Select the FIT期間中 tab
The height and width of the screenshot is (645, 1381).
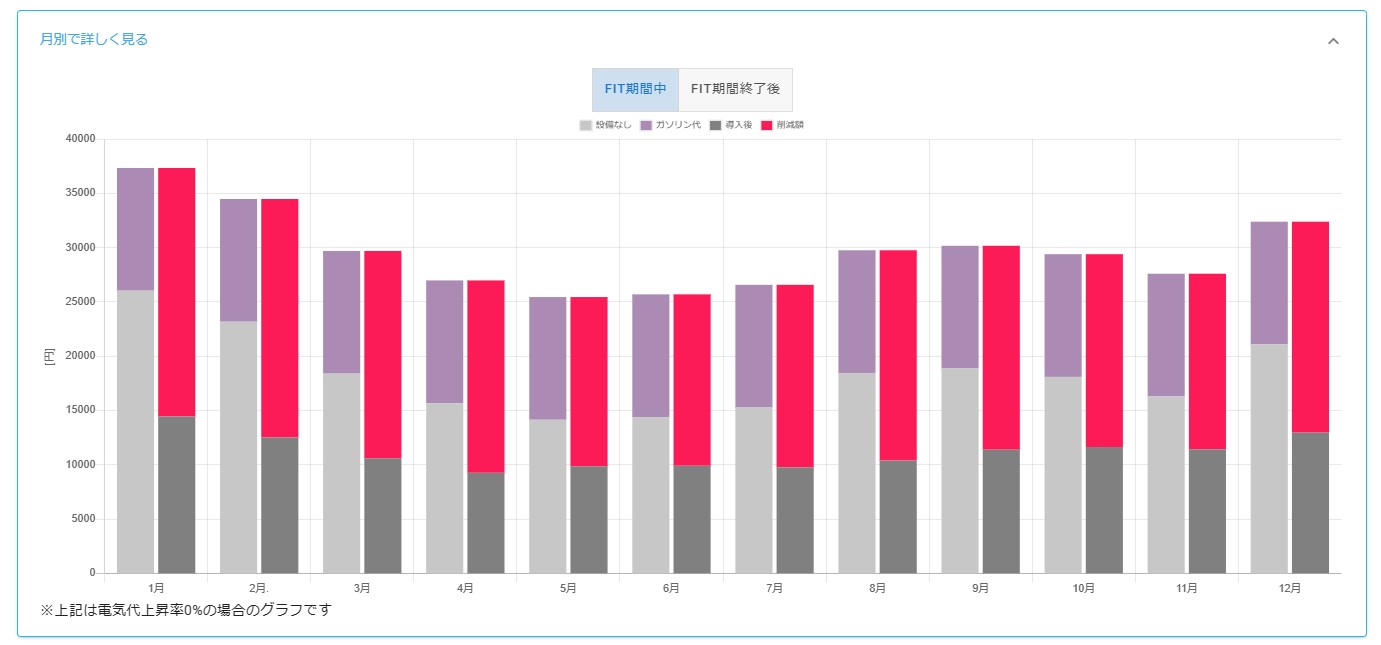point(635,89)
